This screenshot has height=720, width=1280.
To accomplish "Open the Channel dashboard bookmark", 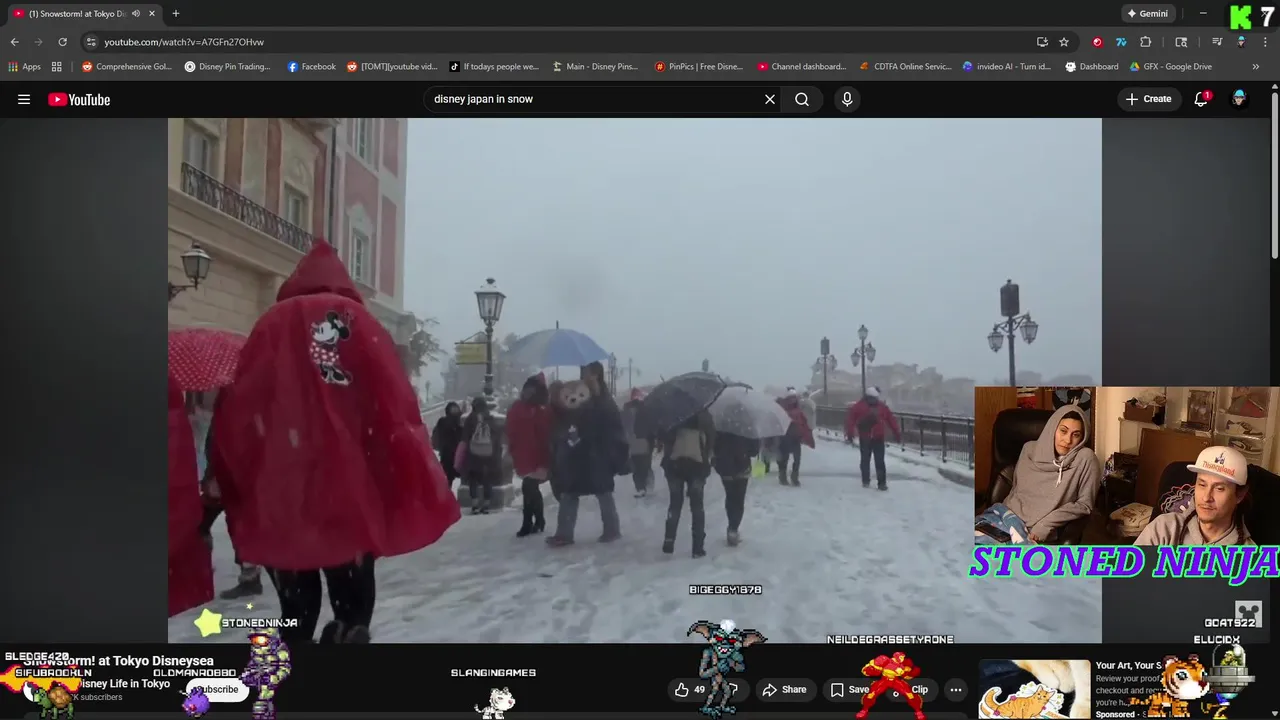I will tap(802, 67).
